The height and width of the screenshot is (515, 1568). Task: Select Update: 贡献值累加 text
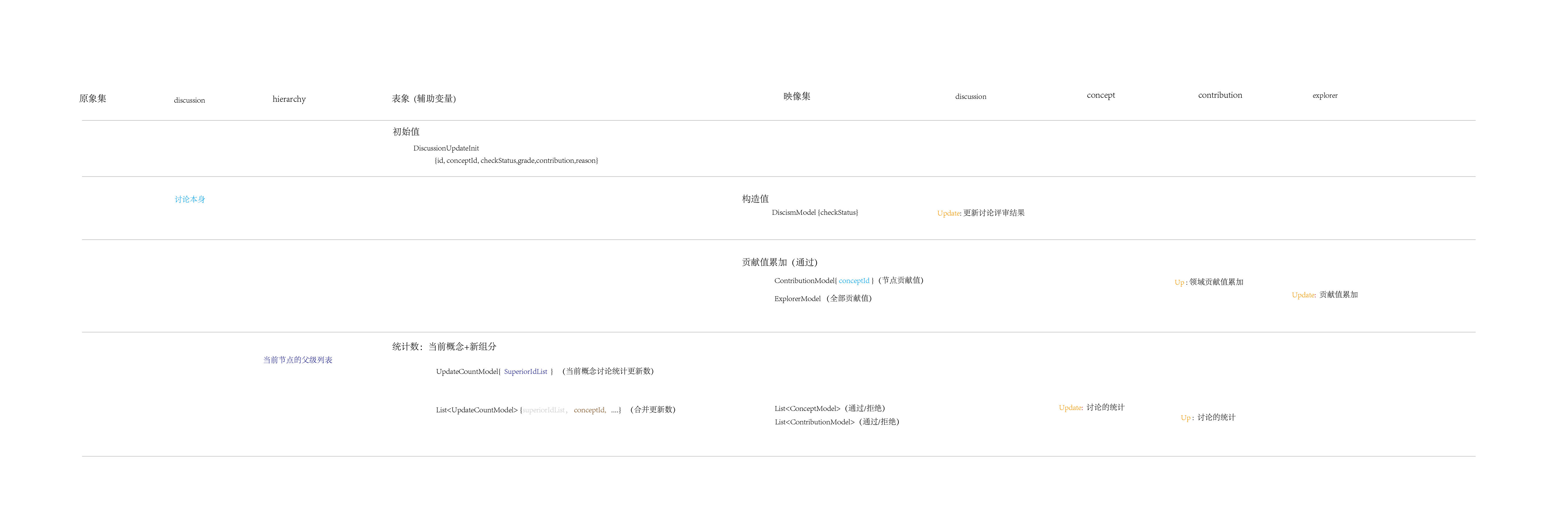click(x=1325, y=295)
